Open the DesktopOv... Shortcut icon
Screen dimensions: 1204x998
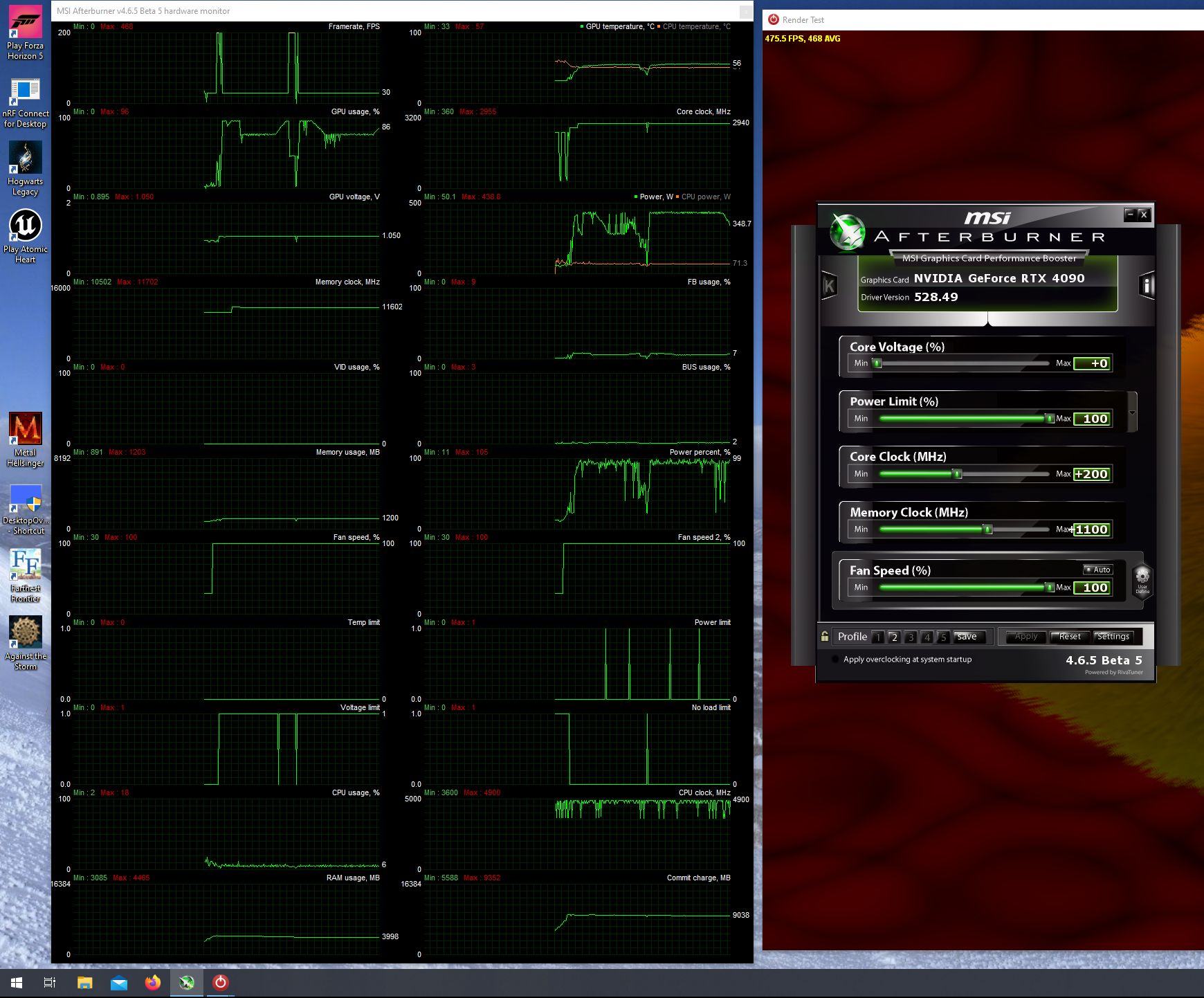[x=25, y=508]
